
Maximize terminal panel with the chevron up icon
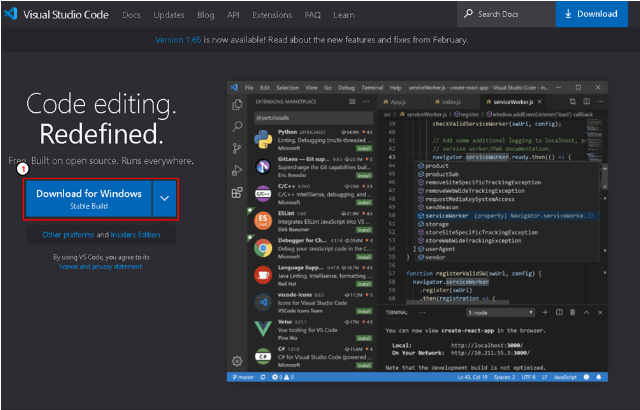click(x=587, y=312)
